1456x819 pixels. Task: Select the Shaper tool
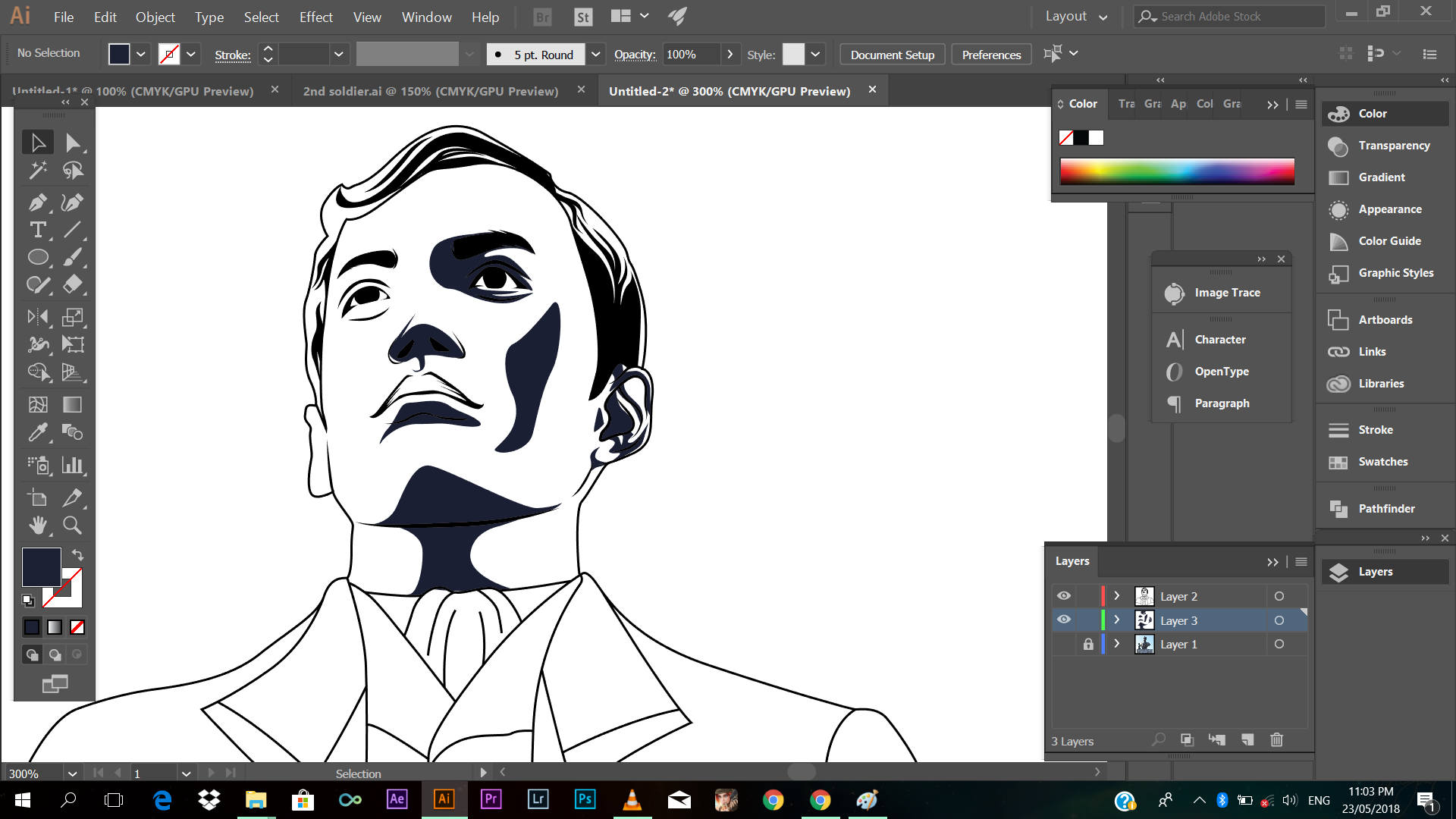coord(37,284)
